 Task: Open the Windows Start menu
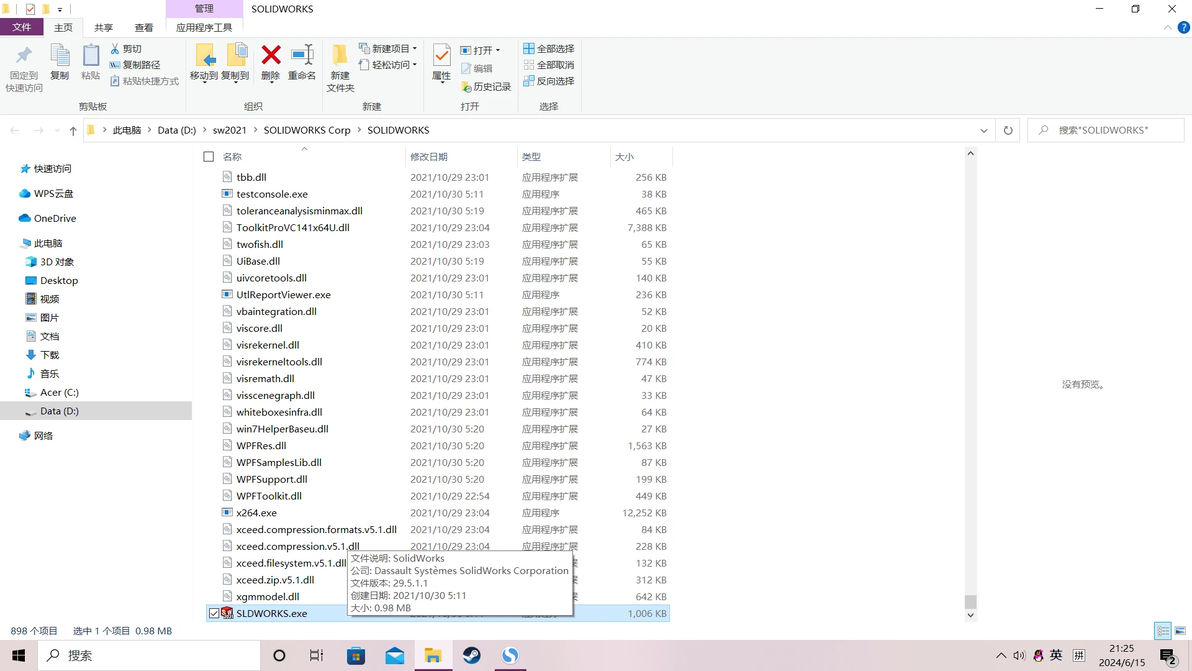(18, 655)
